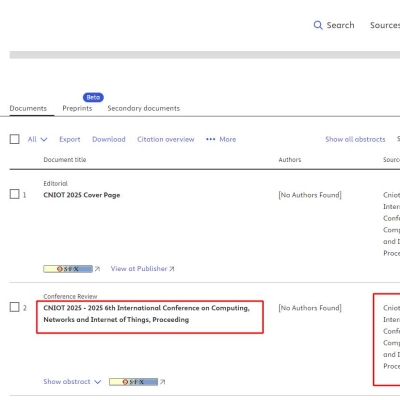Switch to the Preprints tab
The width and height of the screenshot is (400, 400).
77,108
